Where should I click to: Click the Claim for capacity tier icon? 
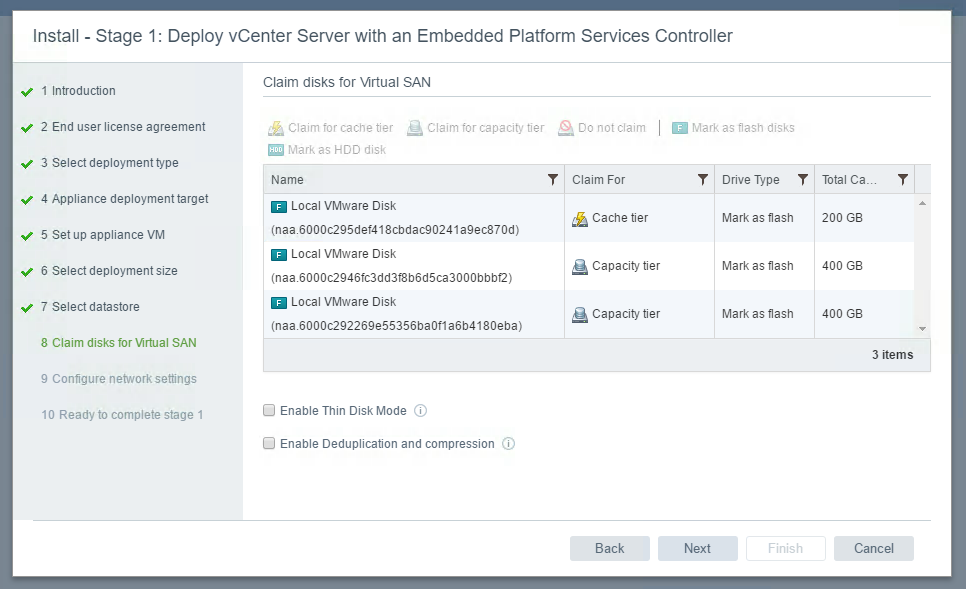coord(415,128)
